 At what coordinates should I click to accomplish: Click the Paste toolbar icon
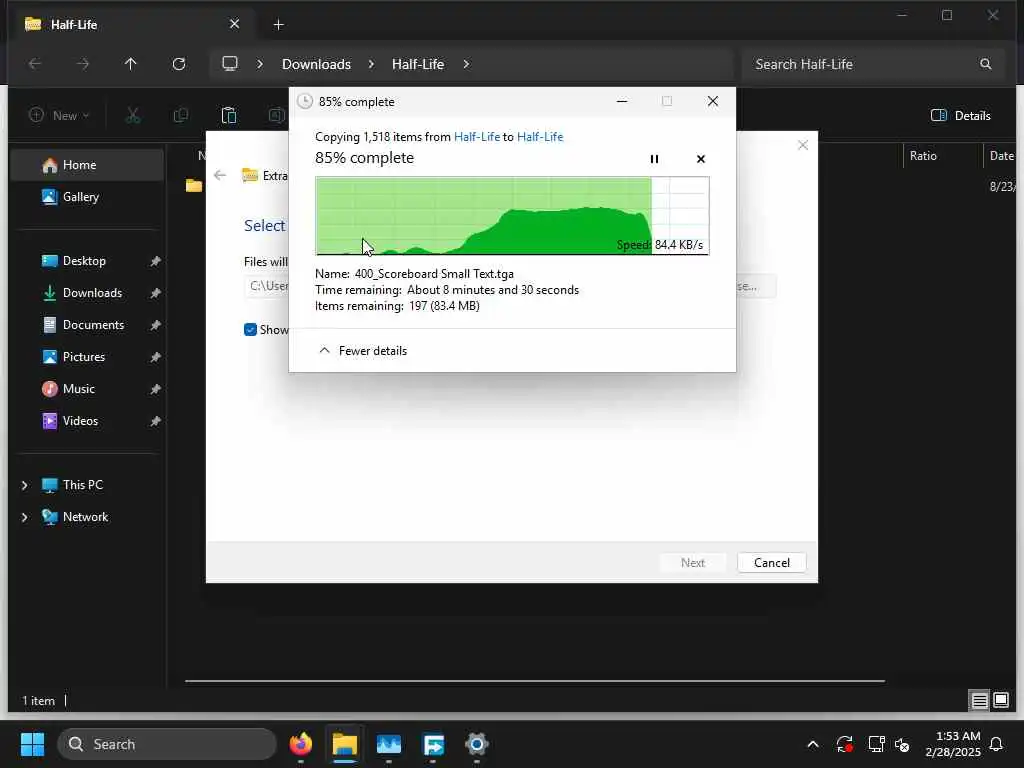[x=229, y=116]
